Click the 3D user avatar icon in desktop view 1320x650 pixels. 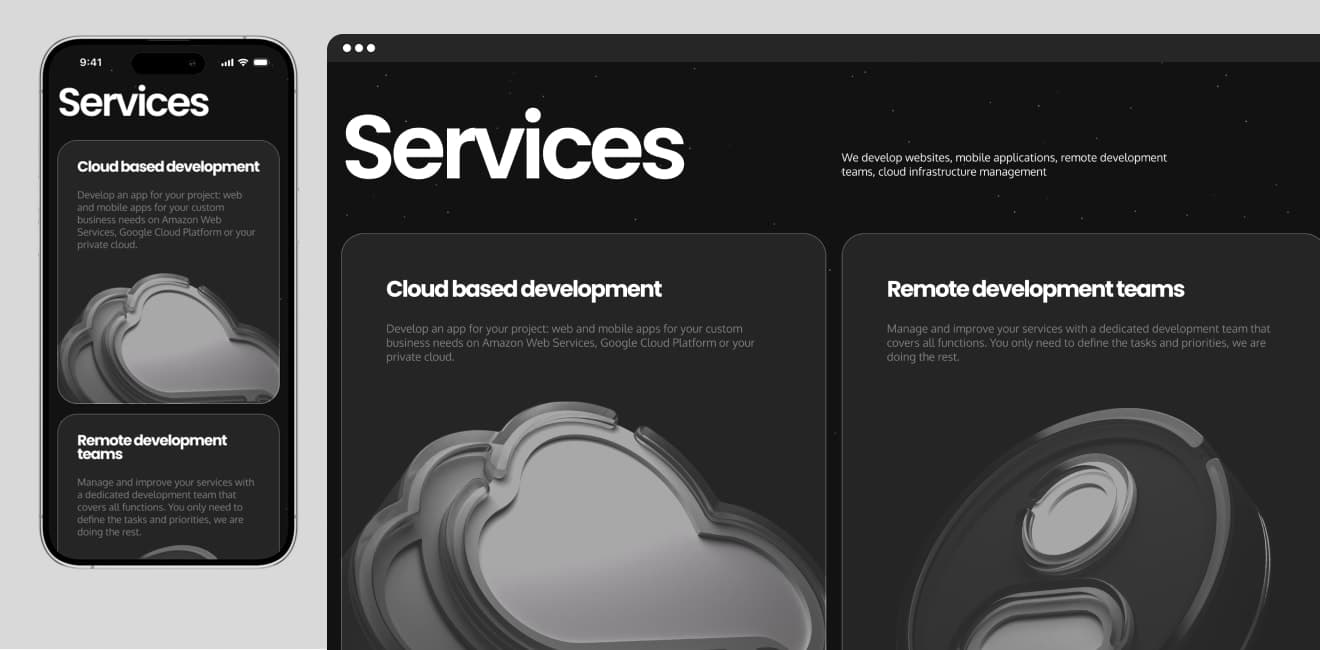point(1085,540)
